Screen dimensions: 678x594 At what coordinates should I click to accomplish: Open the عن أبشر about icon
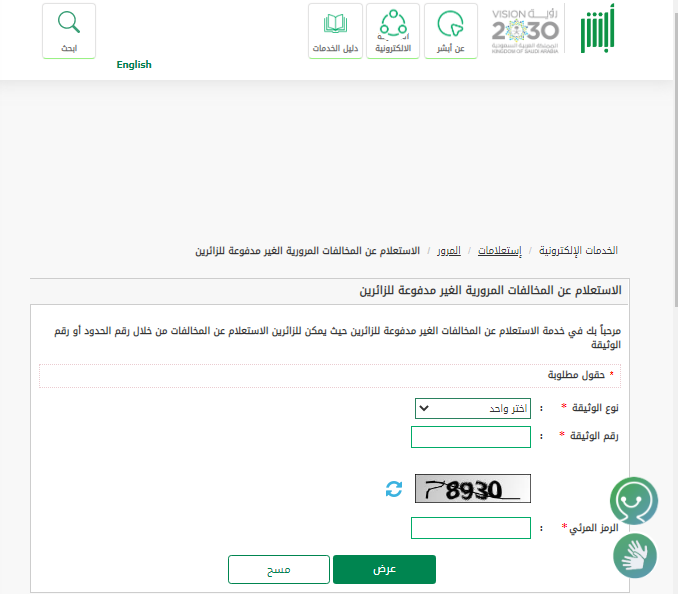451,31
